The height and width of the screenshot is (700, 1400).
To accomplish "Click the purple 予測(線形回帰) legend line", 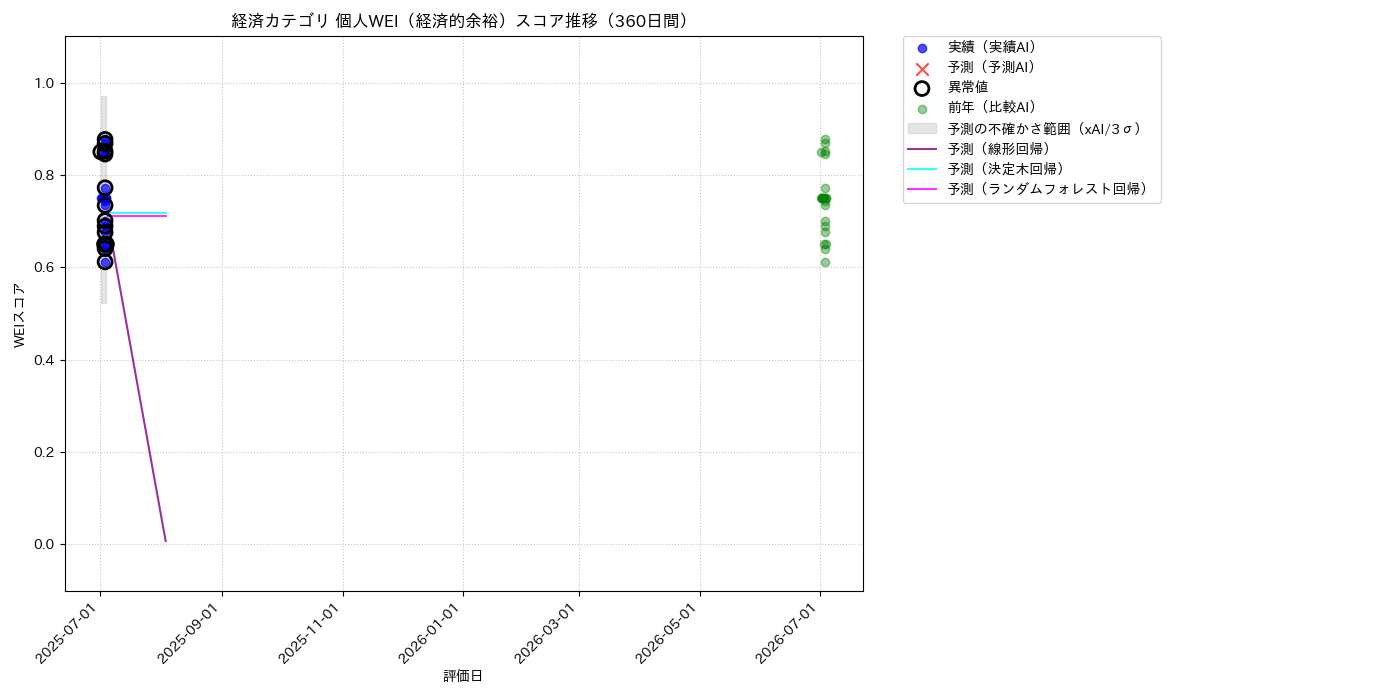I will 922,149.
